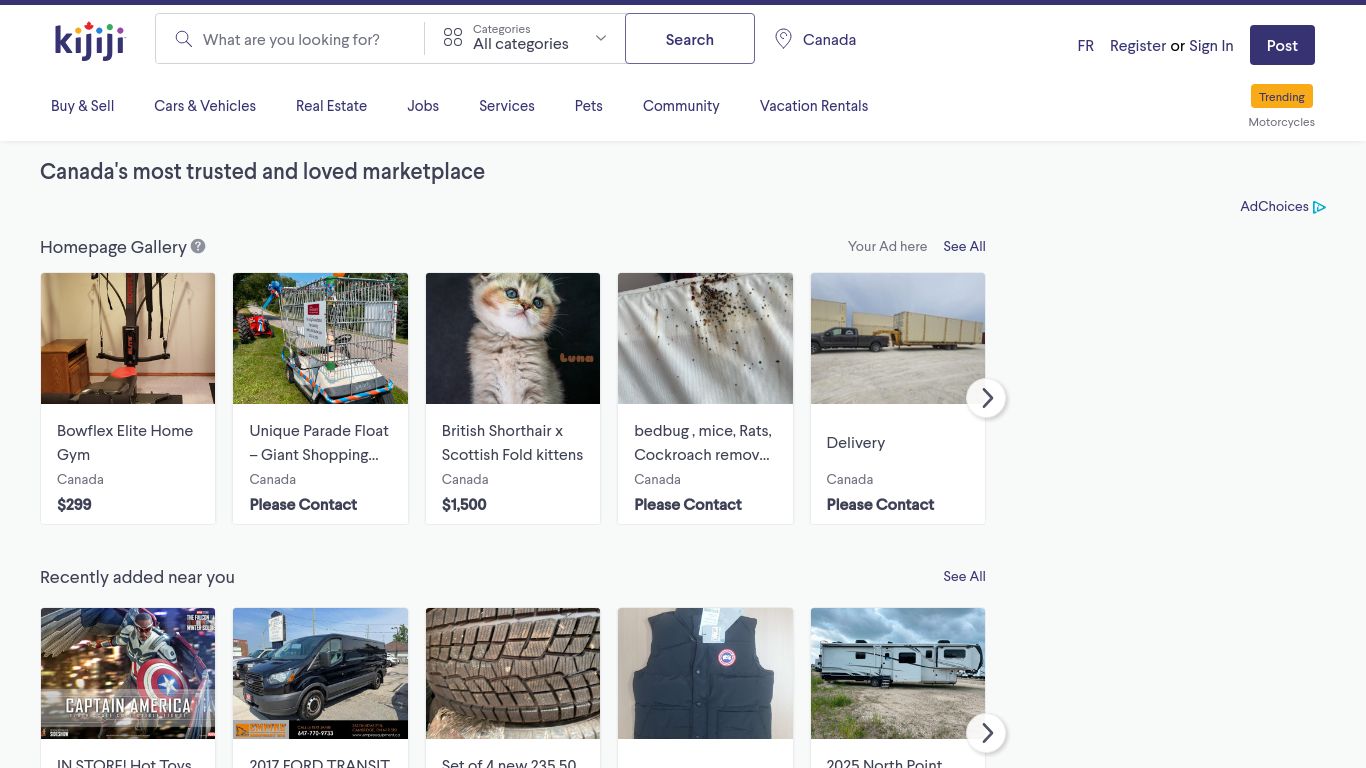The image size is (1366, 768).
Task: Click 'Unique Parade Float' listing title
Action: 319,443
